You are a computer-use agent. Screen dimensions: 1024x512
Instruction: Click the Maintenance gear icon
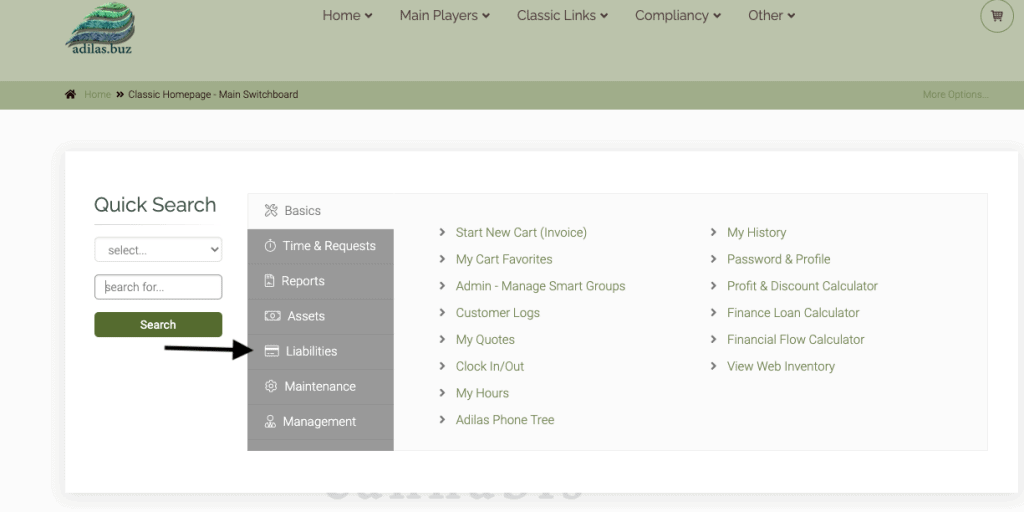(x=270, y=386)
